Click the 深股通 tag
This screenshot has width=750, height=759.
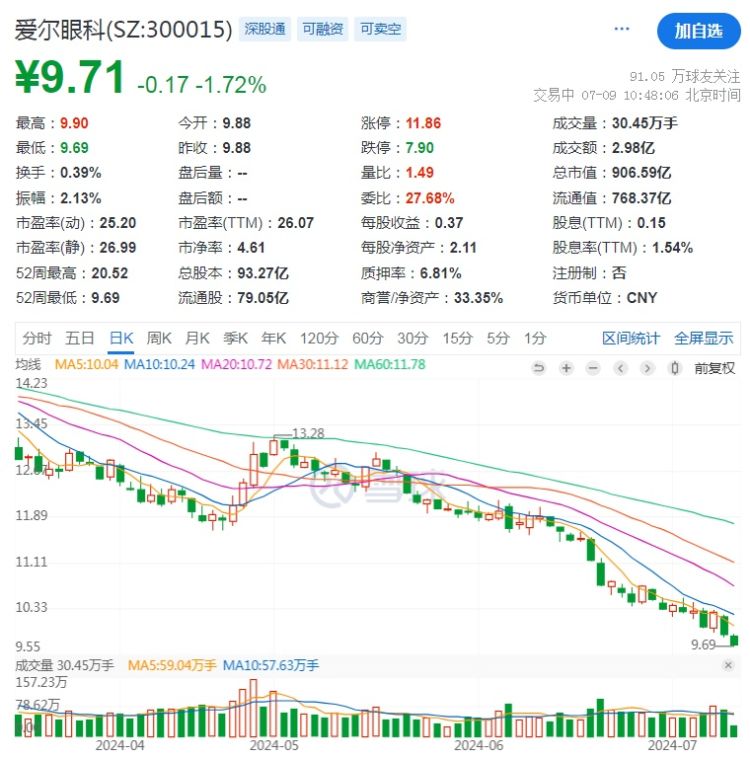click(x=264, y=29)
